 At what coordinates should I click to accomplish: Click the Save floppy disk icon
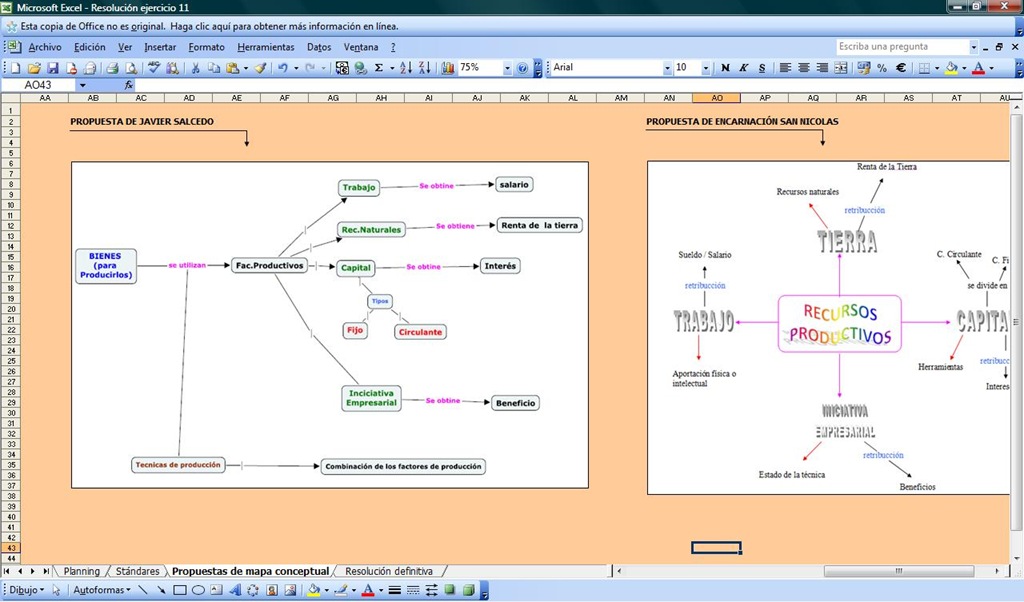(x=53, y=68)
